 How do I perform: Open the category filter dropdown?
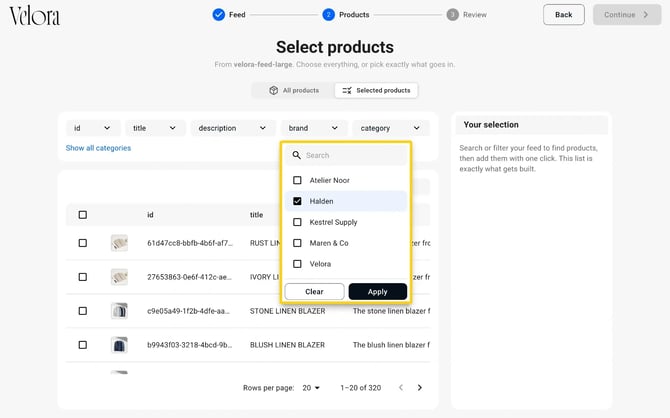pos(391,128)
